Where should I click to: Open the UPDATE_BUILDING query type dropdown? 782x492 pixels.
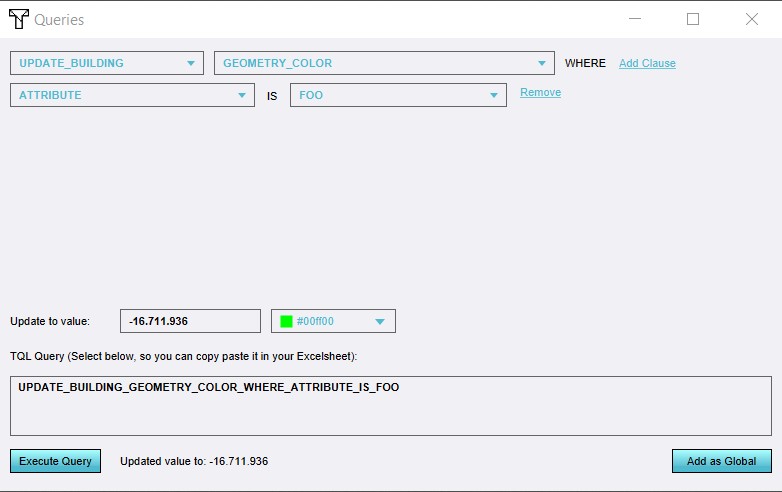pos(106,63)
